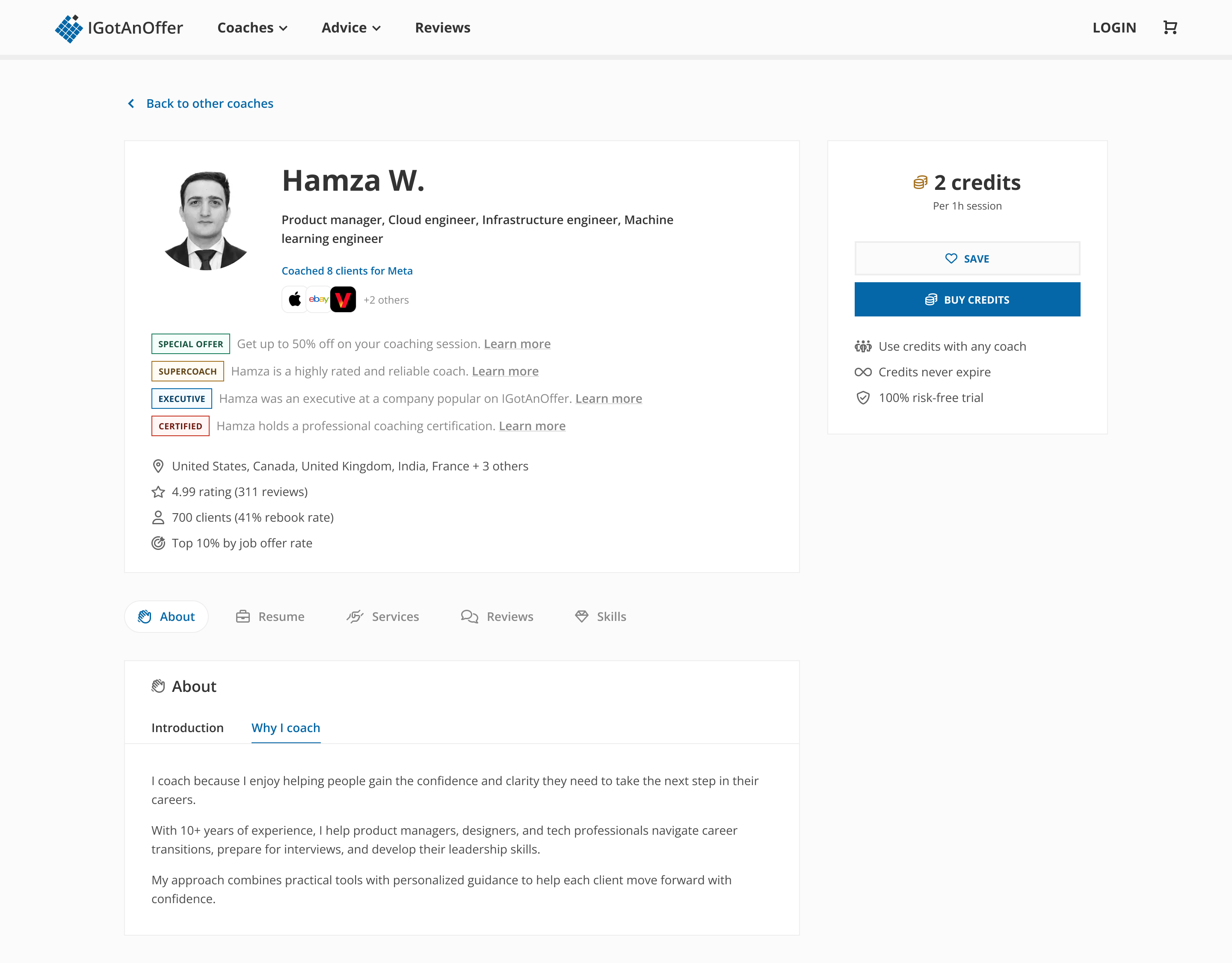Screen dimensions: 1232x963
Task: Click the +2 others companies text
Action: (x=386, y=300)
